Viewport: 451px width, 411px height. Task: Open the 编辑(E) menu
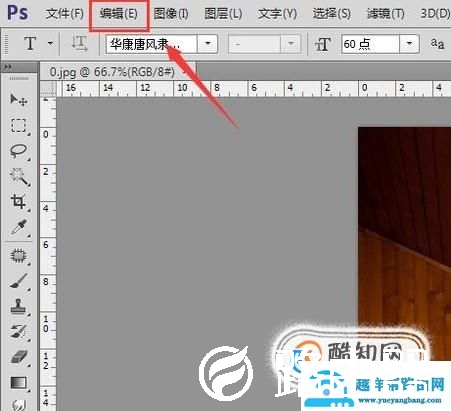coord(118,14)
